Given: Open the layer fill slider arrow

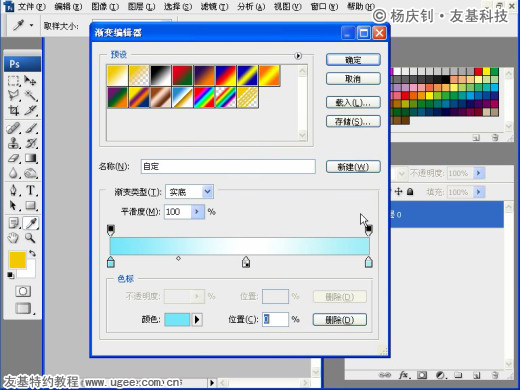Looking at the screenshot, I should 479,192.
